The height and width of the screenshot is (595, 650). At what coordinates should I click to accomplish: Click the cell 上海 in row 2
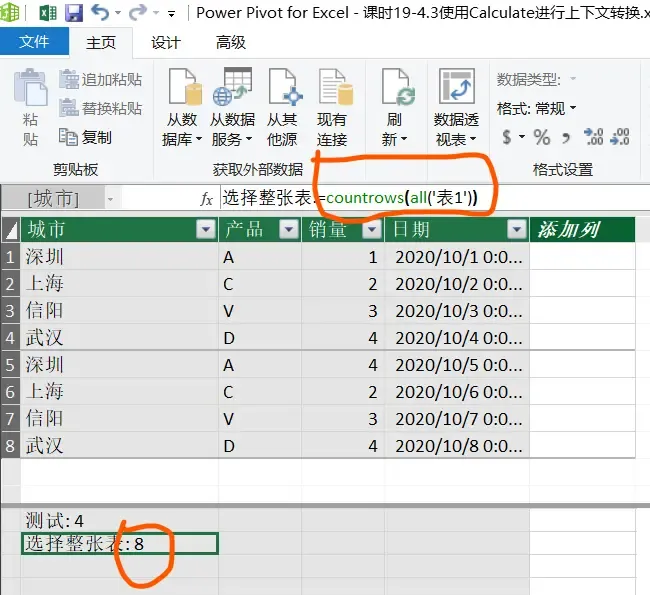[119, 284]
